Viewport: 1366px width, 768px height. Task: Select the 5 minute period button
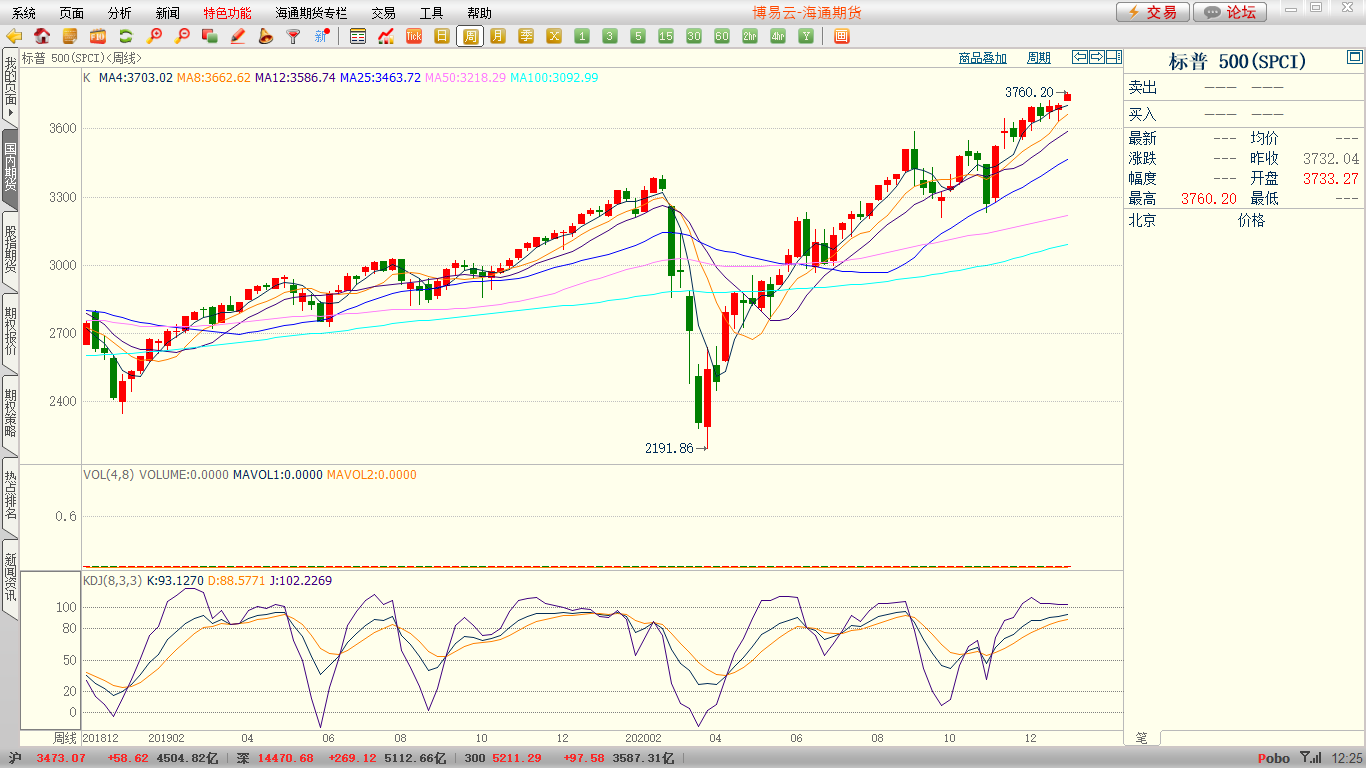point(638,36)
